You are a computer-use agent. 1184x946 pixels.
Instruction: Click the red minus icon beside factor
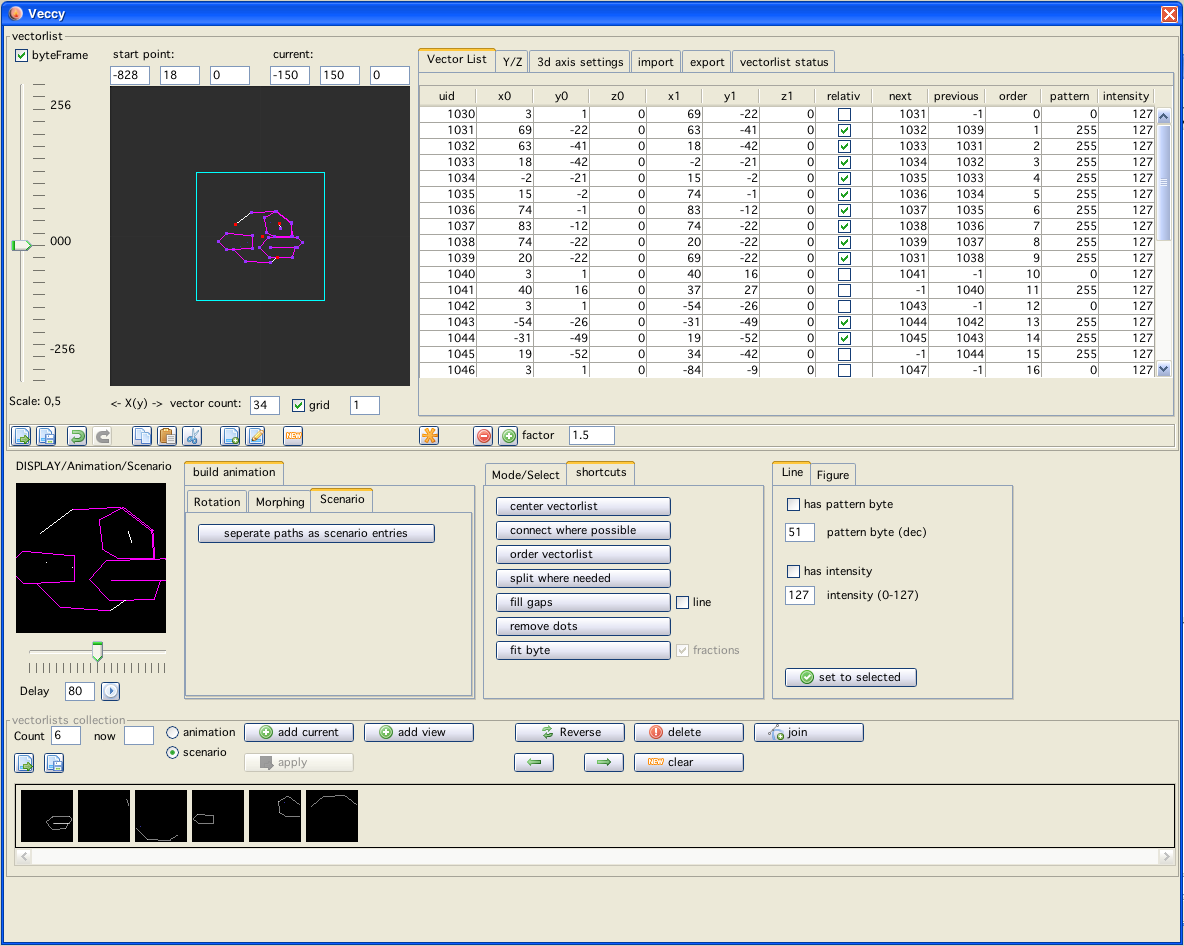pos(484,436)
